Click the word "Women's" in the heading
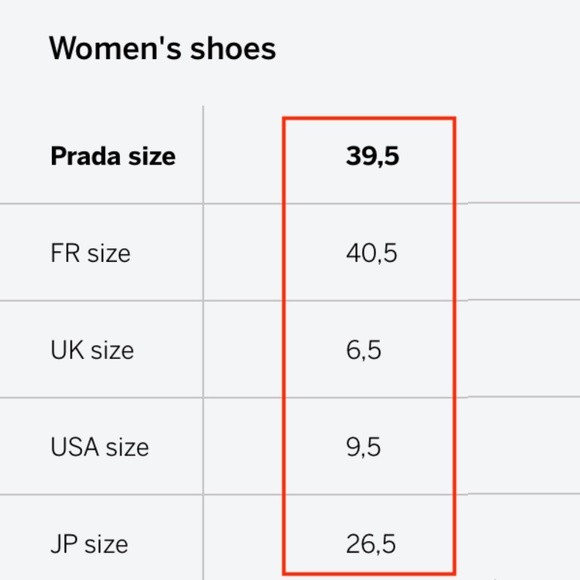The width and height of the screenshot is (580, 580). (115, 48)
